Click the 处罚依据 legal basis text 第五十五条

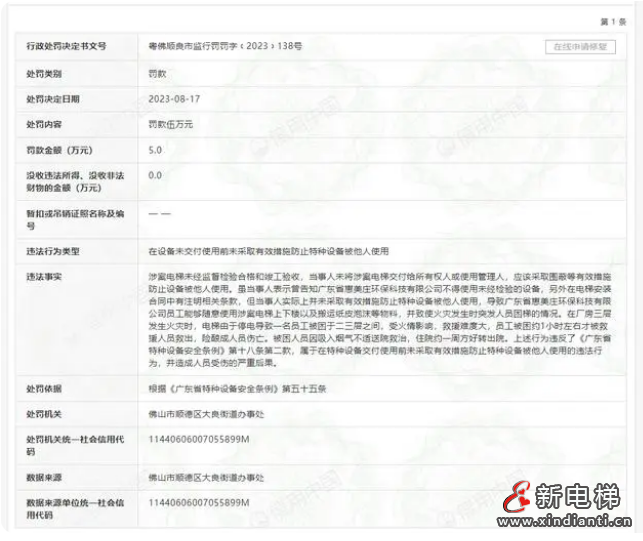point(228,388)
